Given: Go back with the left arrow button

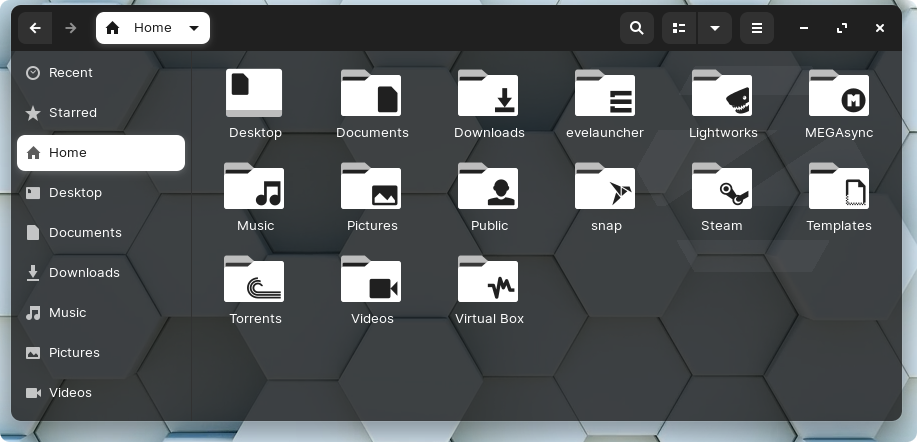Looking at the screenshot, I should click(35, 28).
